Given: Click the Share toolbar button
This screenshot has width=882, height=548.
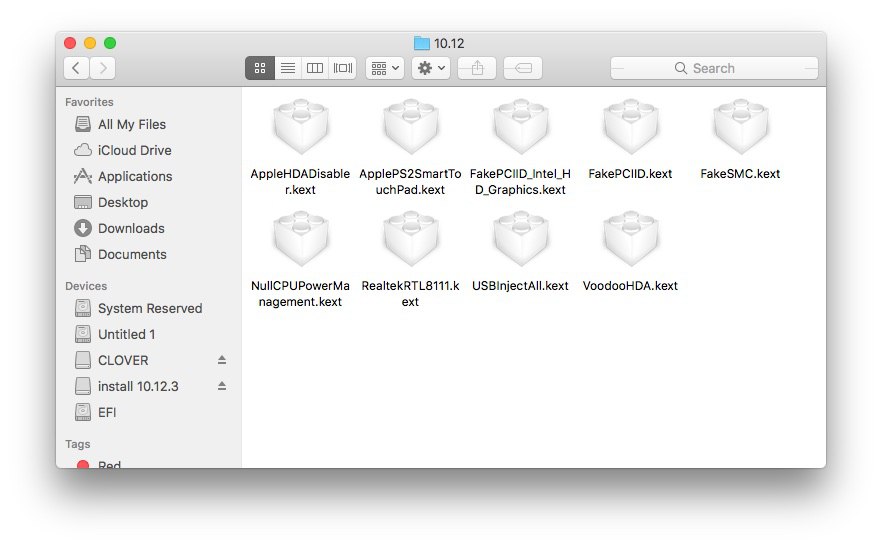Looking at the screenshot, I should click(477, 68).
